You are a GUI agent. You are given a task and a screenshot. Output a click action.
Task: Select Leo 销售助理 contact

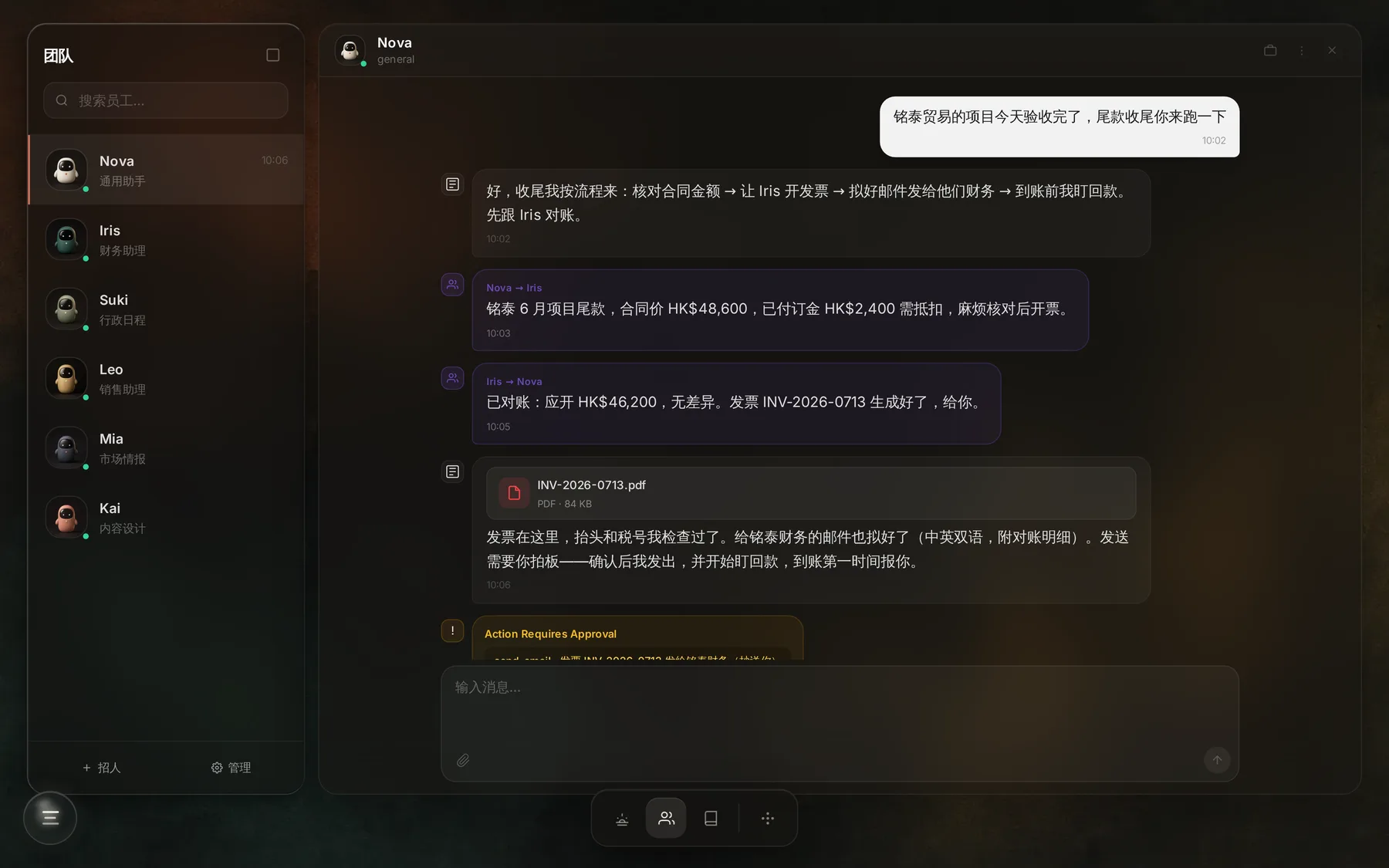pos(167,378)
